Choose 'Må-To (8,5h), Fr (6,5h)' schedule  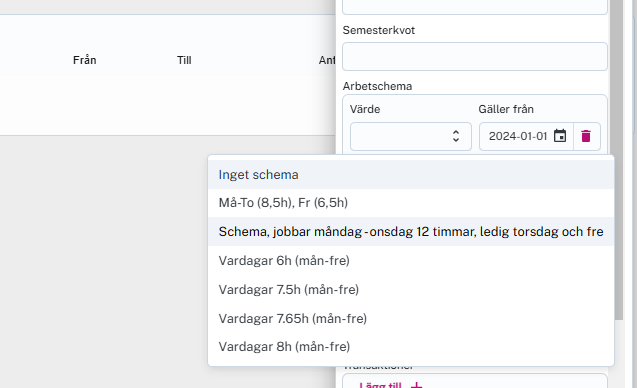click(x=411, y=203)
